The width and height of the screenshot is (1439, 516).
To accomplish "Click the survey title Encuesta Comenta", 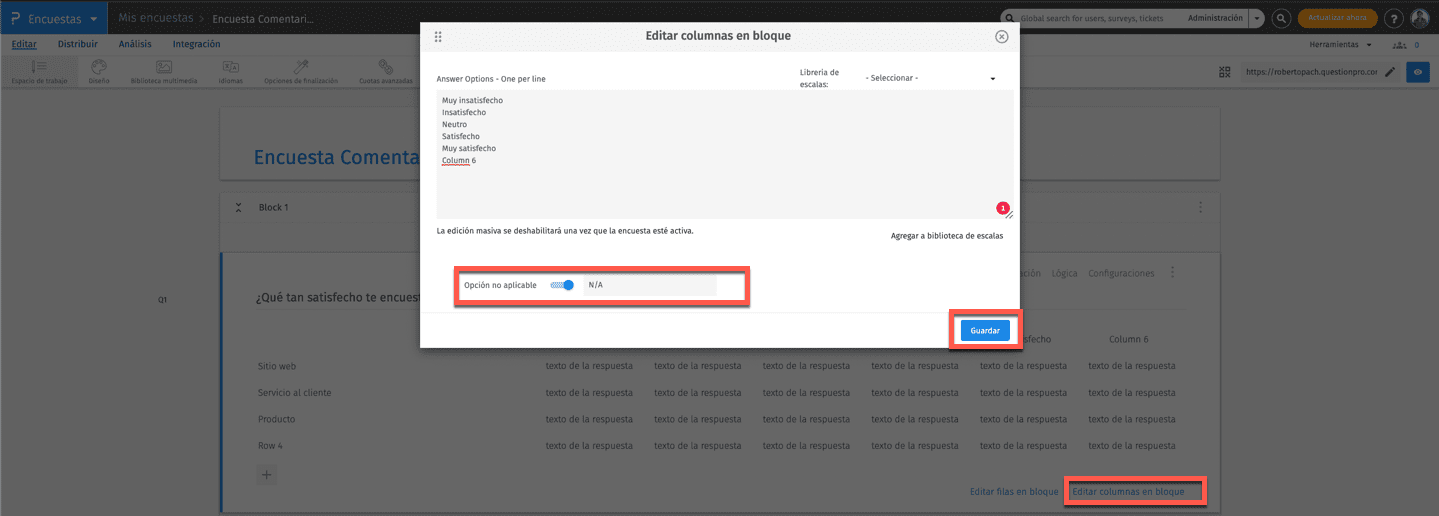I will (x=336, y=157).
